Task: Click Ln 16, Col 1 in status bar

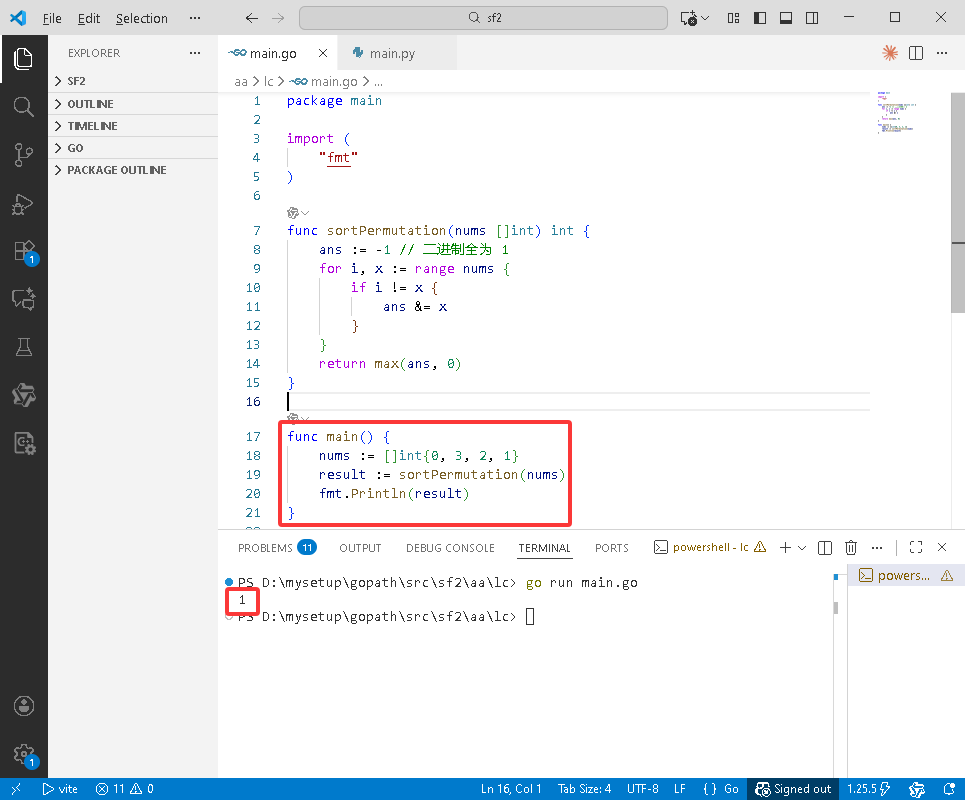Action: point(511,789)
